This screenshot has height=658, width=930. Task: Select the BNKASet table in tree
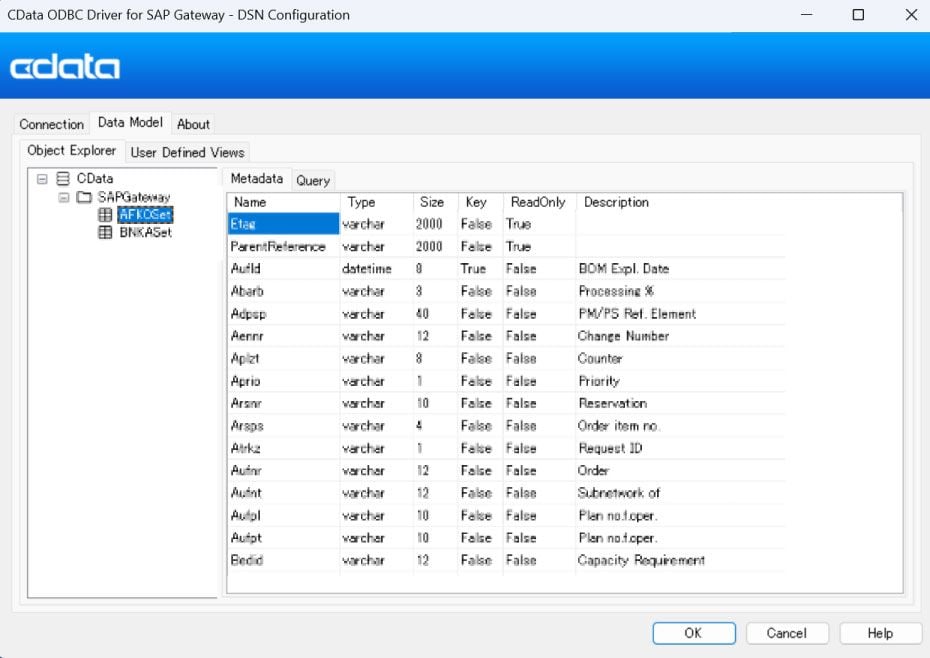click(145, 233)
